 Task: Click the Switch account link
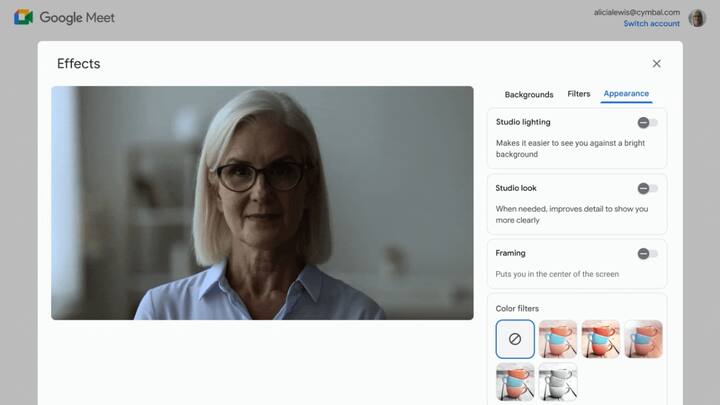click(x=651, y=23)
